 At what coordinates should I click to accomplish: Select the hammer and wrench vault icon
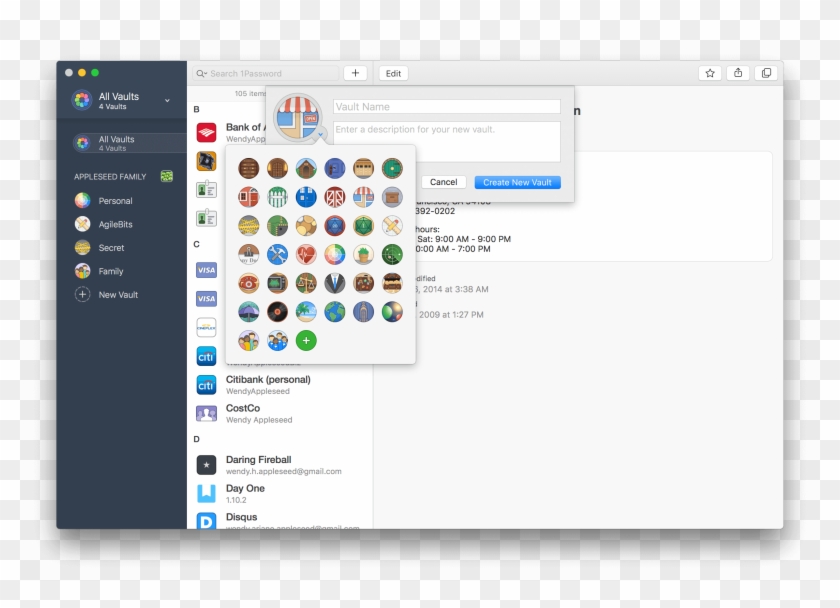click(x=278, y=254)
